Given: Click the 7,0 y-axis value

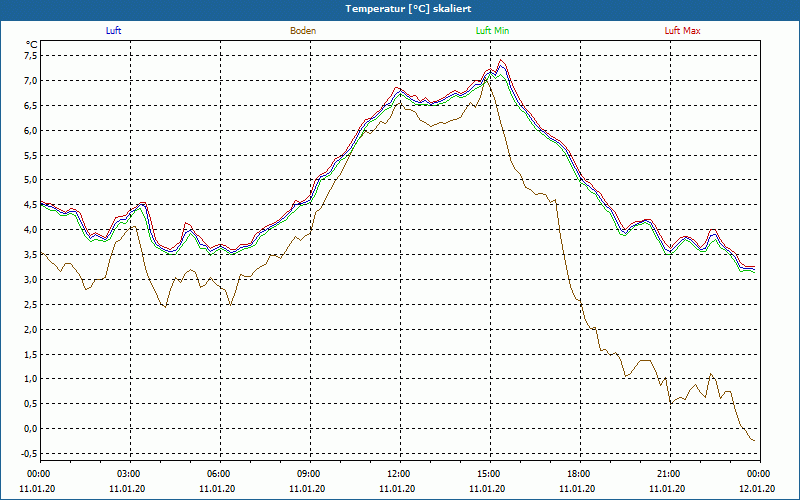Looking at the screenshot, I should 30,81.
